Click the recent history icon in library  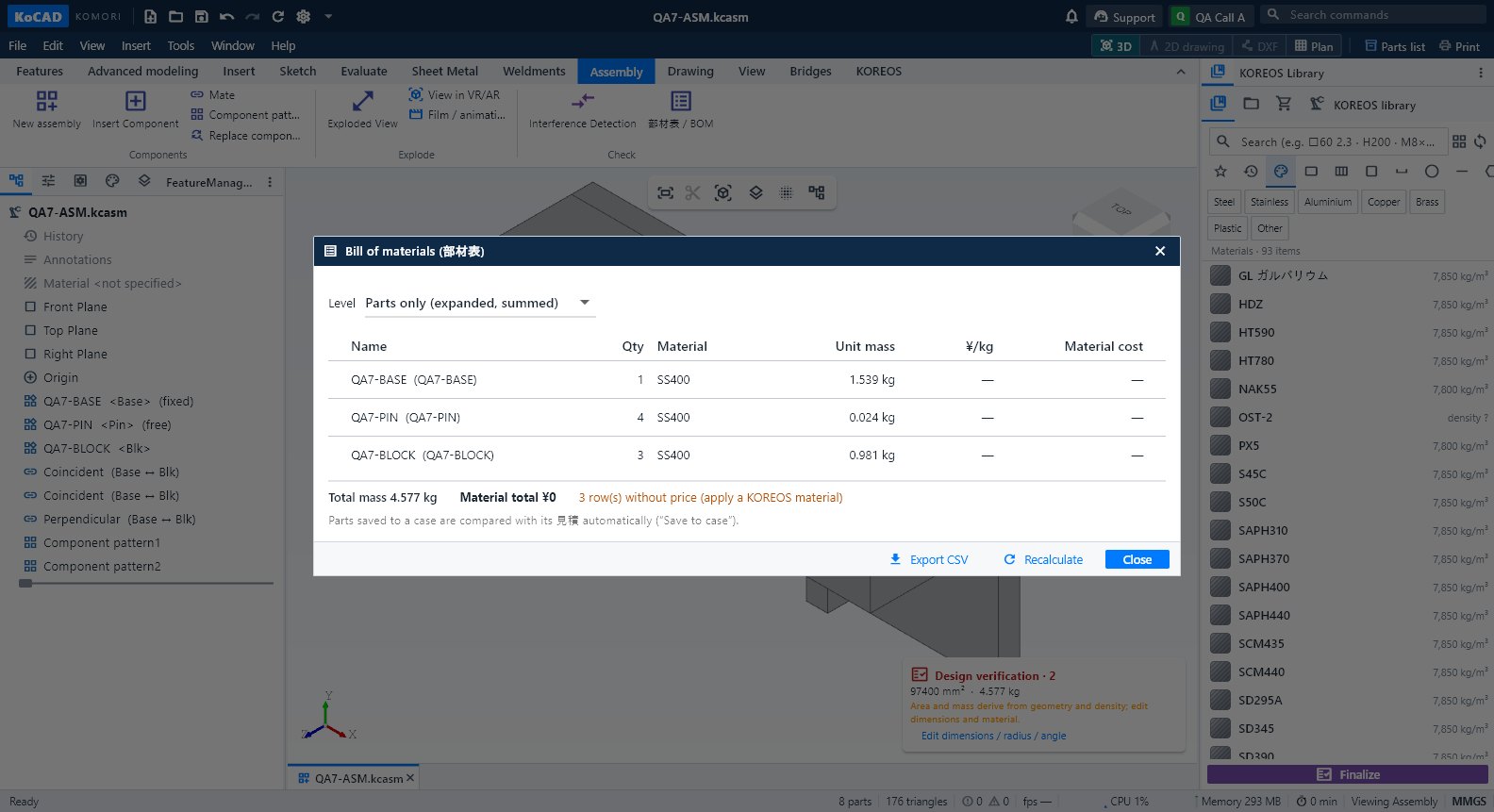tap(1251, 171)
